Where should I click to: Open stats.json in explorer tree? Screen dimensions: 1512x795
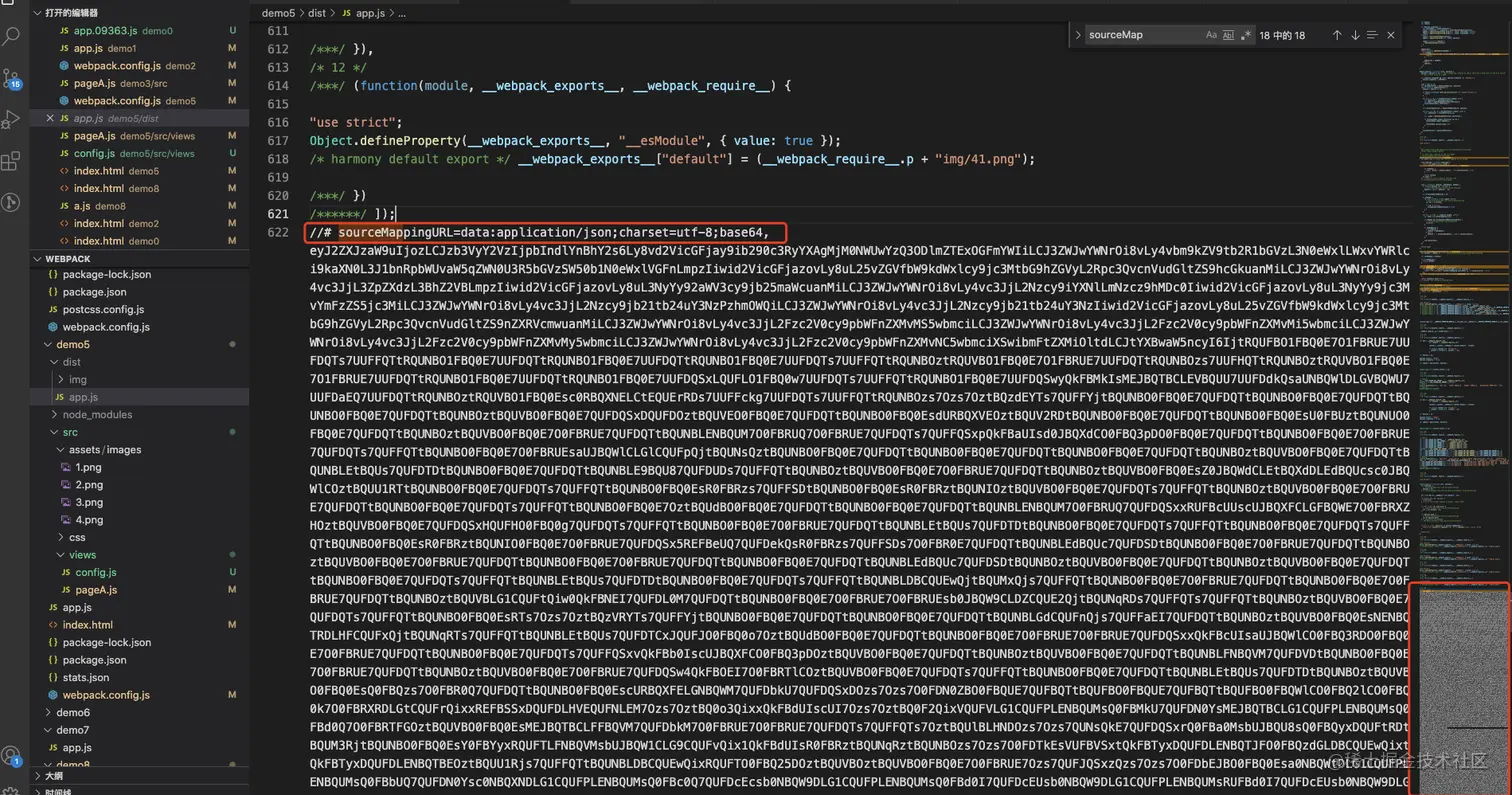point(140,677)
